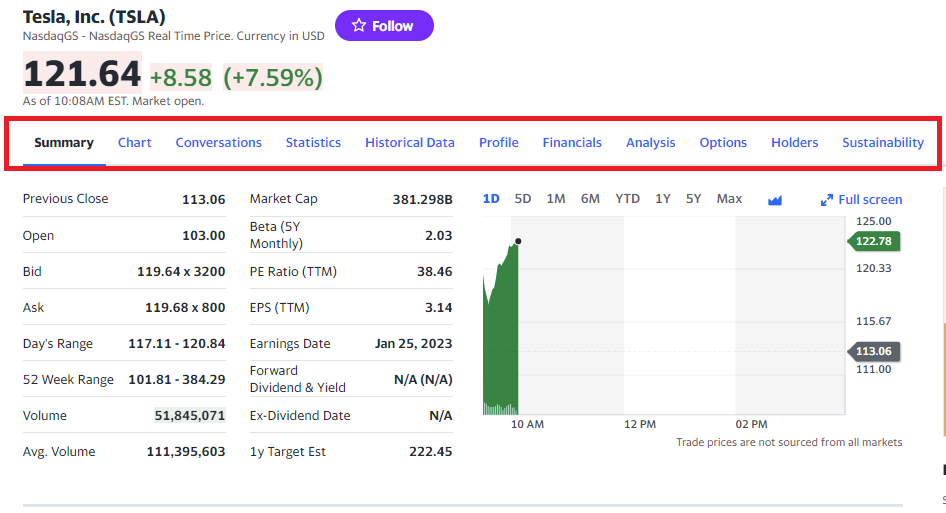Click the 125.00 y-axis label
This screenshot has width=946, height=513.
tap(874, 221)
